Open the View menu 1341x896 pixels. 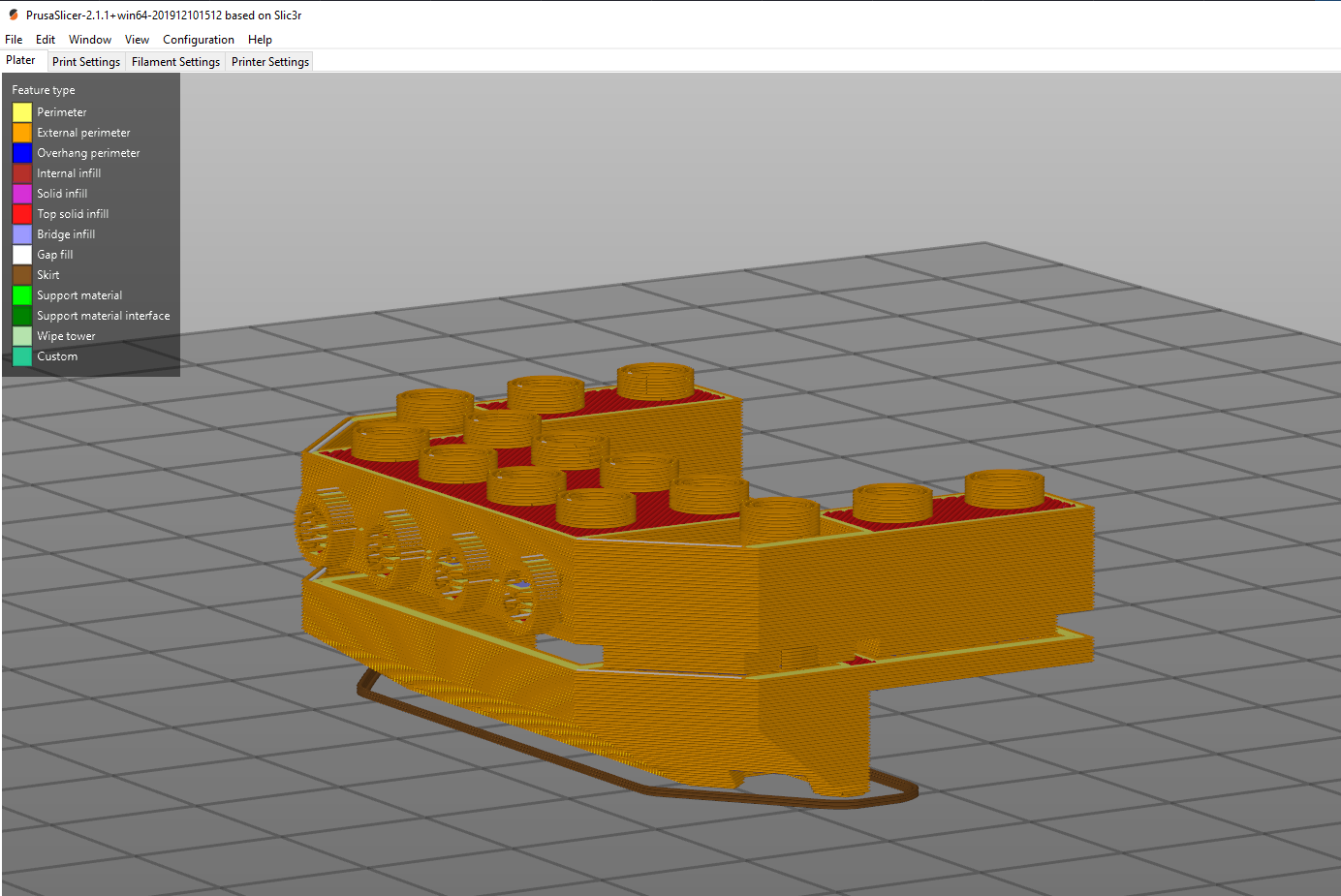[136, 40]
